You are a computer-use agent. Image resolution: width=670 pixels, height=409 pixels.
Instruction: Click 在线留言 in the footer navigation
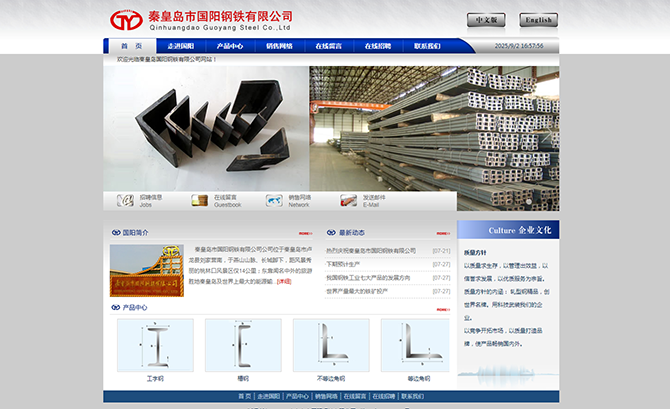357,397
